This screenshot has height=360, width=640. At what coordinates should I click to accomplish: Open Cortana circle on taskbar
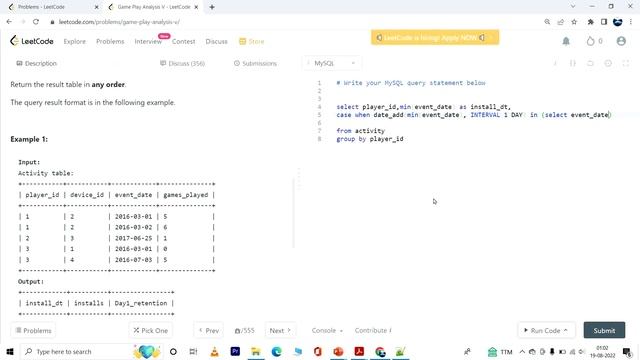click(173, 351)
